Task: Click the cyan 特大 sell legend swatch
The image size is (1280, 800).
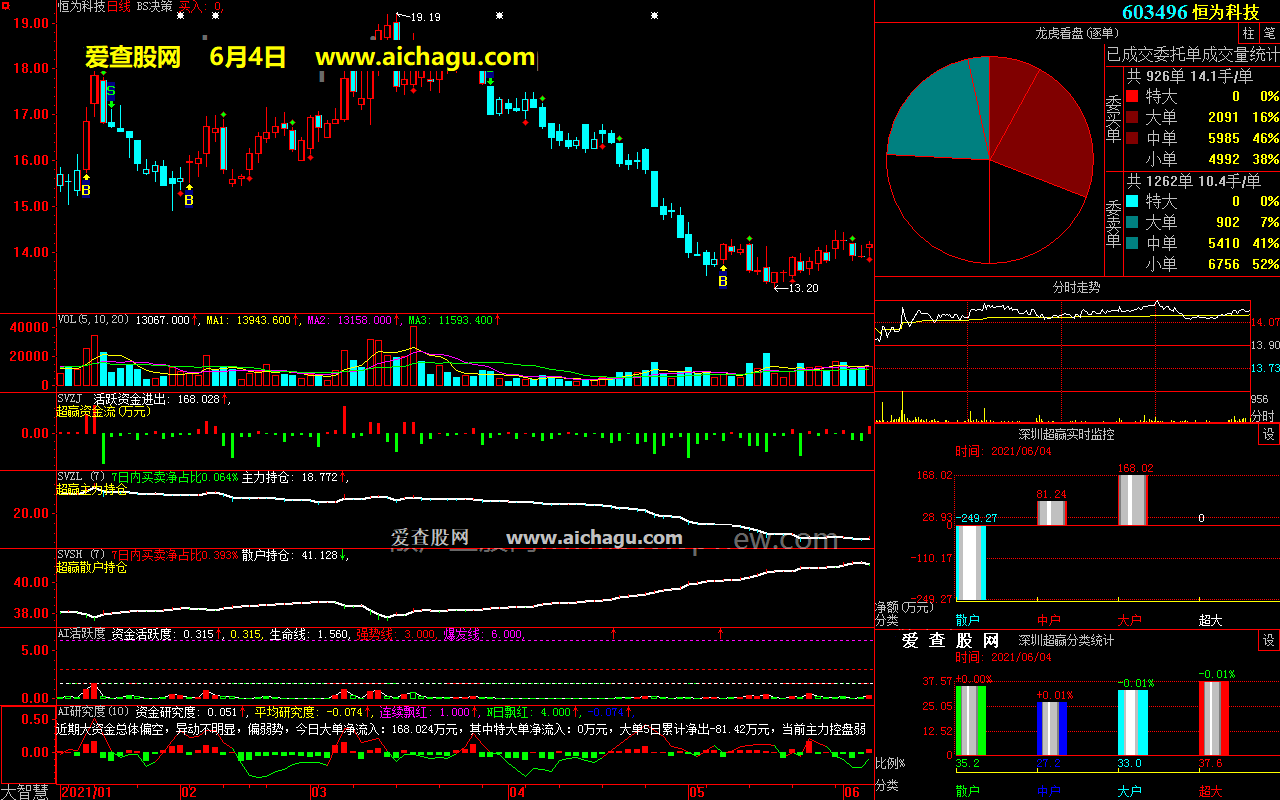Action: (1132, 201)
